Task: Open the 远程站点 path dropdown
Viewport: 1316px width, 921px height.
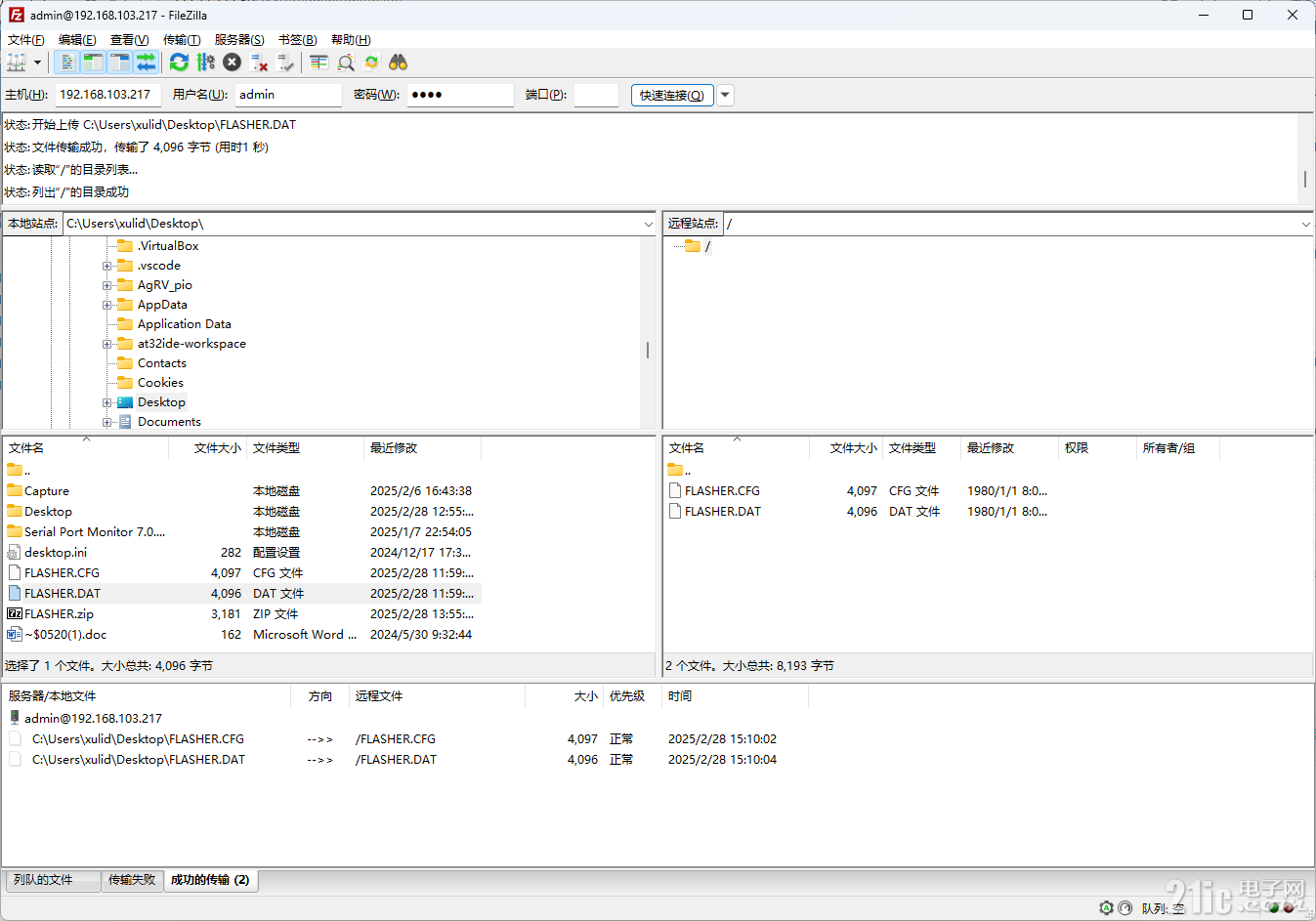Action: point(1305,224)
